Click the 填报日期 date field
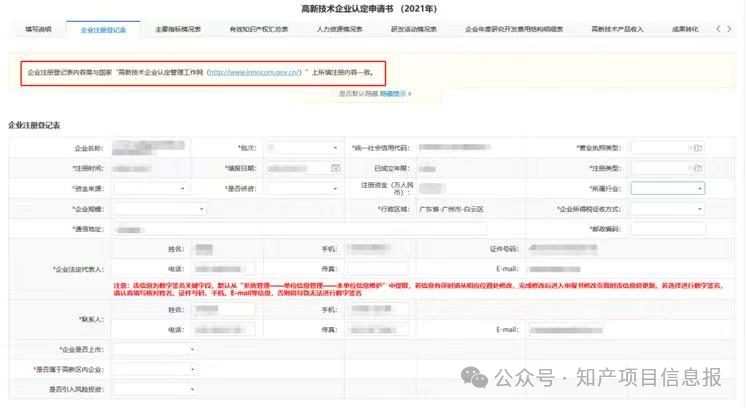The image size is (746, 408). (303, 168)
